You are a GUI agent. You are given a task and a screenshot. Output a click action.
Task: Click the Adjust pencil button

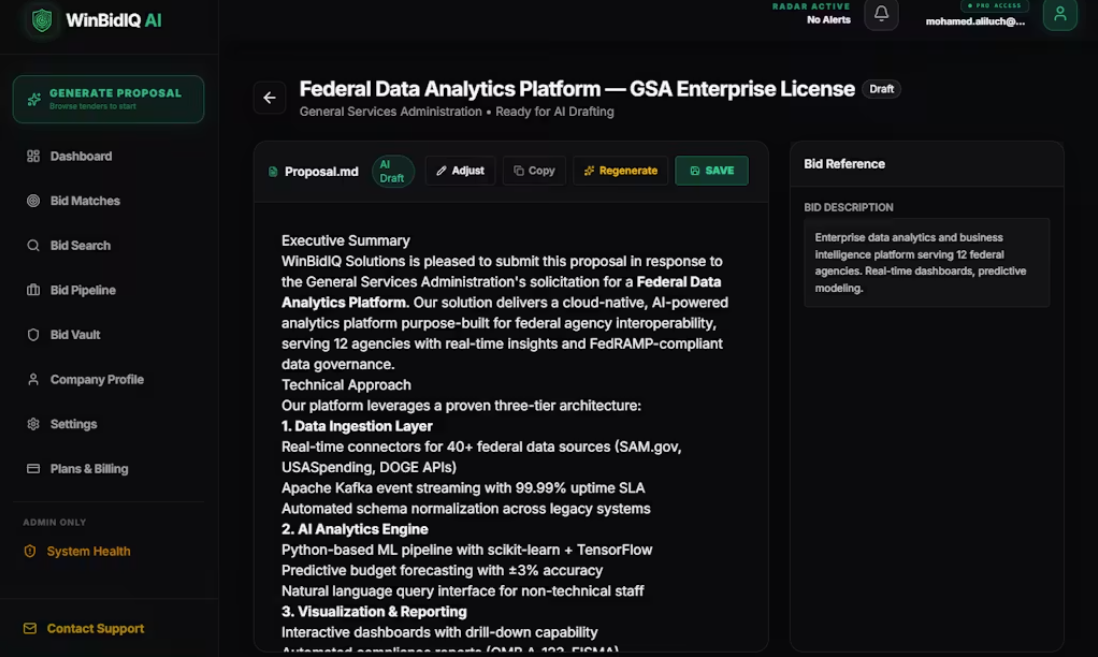pyautogui.click(x=460, y=170)
